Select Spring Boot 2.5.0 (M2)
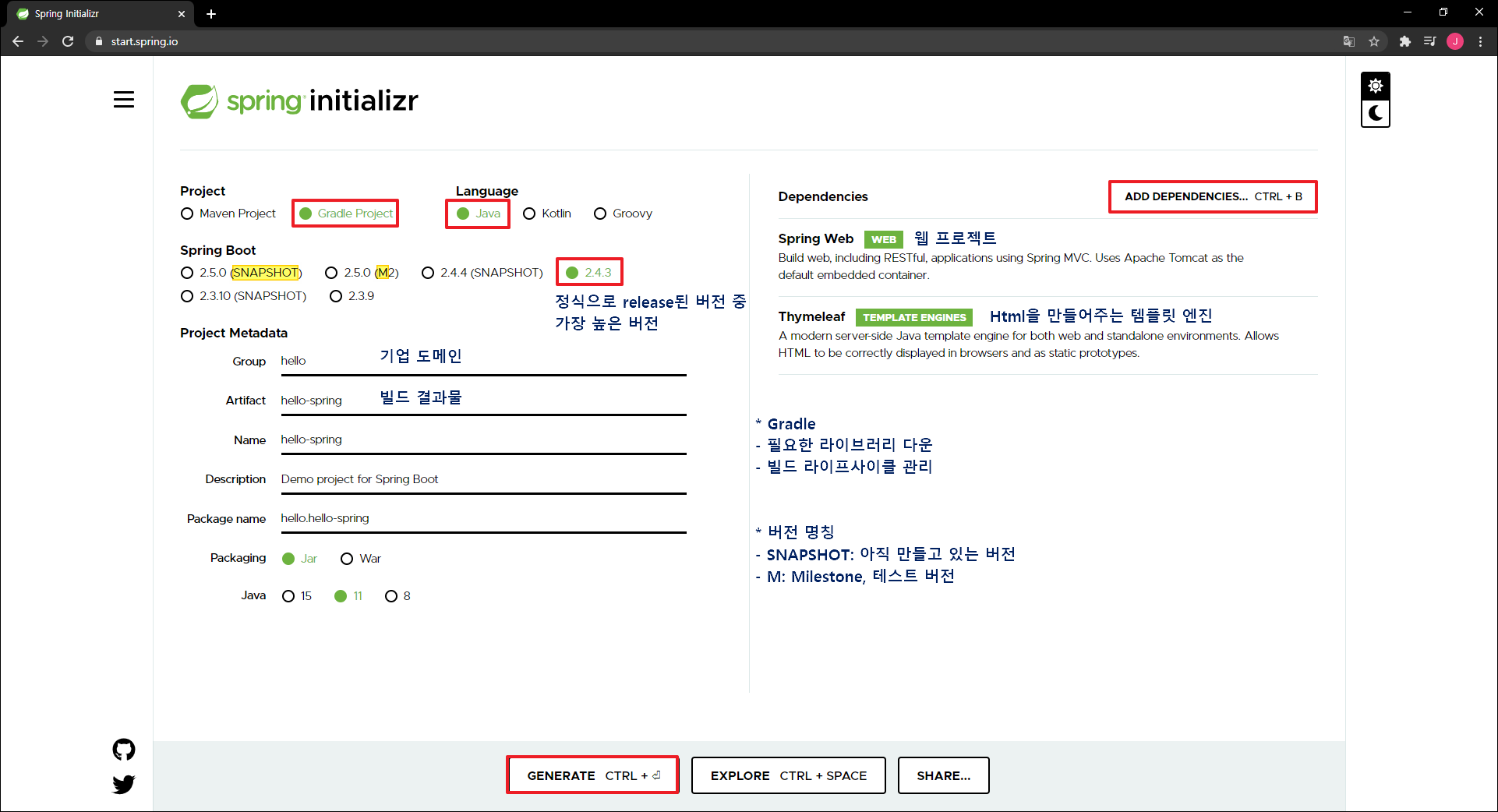 pyautogui.click(x=362, y=273)
